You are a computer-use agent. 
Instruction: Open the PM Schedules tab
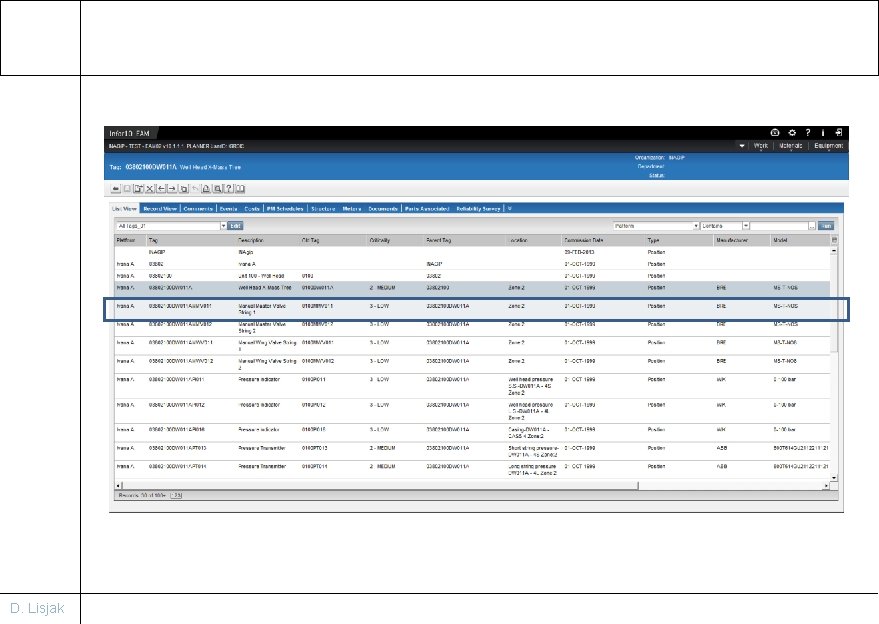click(x=285, y=209)
